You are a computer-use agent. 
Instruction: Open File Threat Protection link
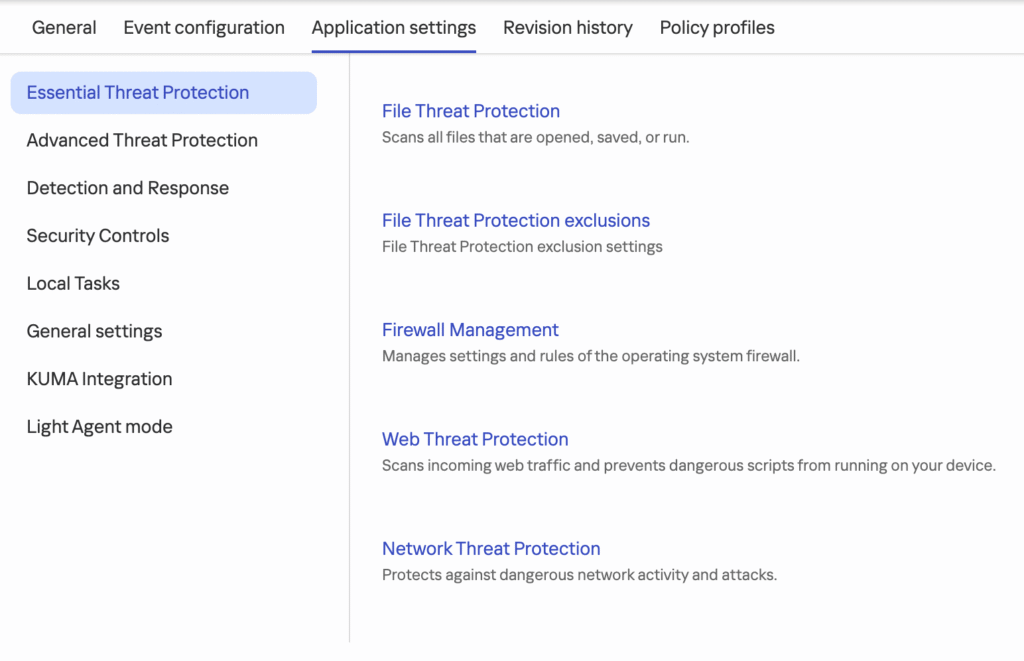tap(470, 111)
